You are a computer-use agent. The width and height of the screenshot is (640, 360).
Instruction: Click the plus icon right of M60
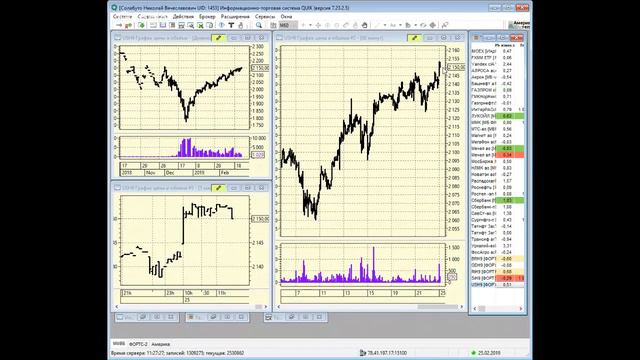303,25
